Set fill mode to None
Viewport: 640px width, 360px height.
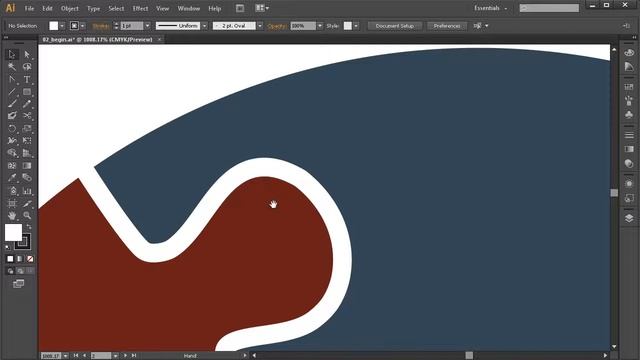(x=30, y=259)
